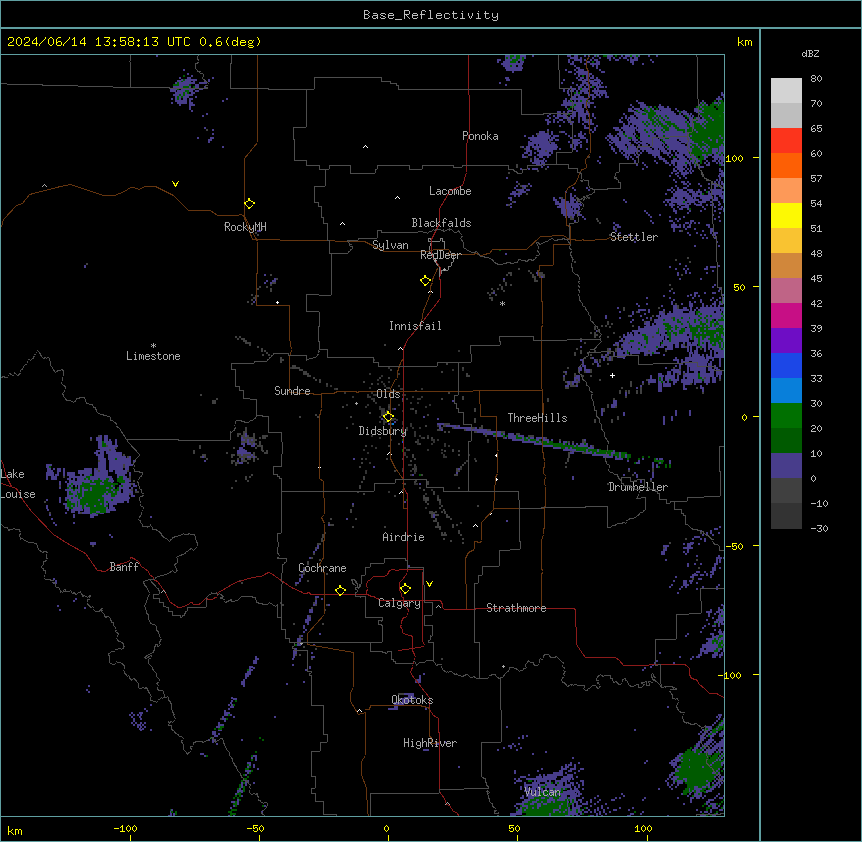Click the Calgary city label
The image size is (862, 842).
pyautogui.click(x=399, y=603)
